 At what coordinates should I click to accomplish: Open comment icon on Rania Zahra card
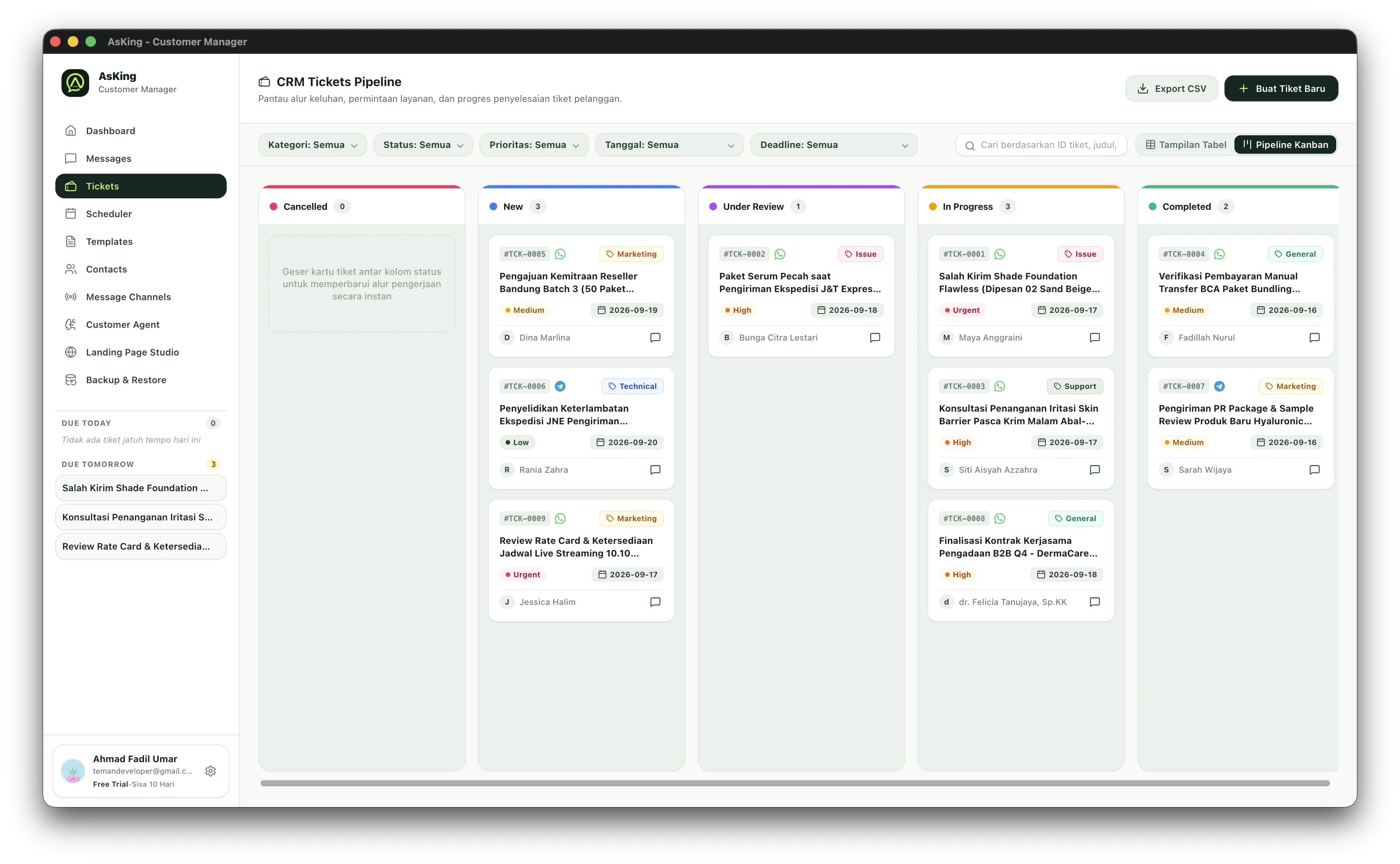(655, 470)
